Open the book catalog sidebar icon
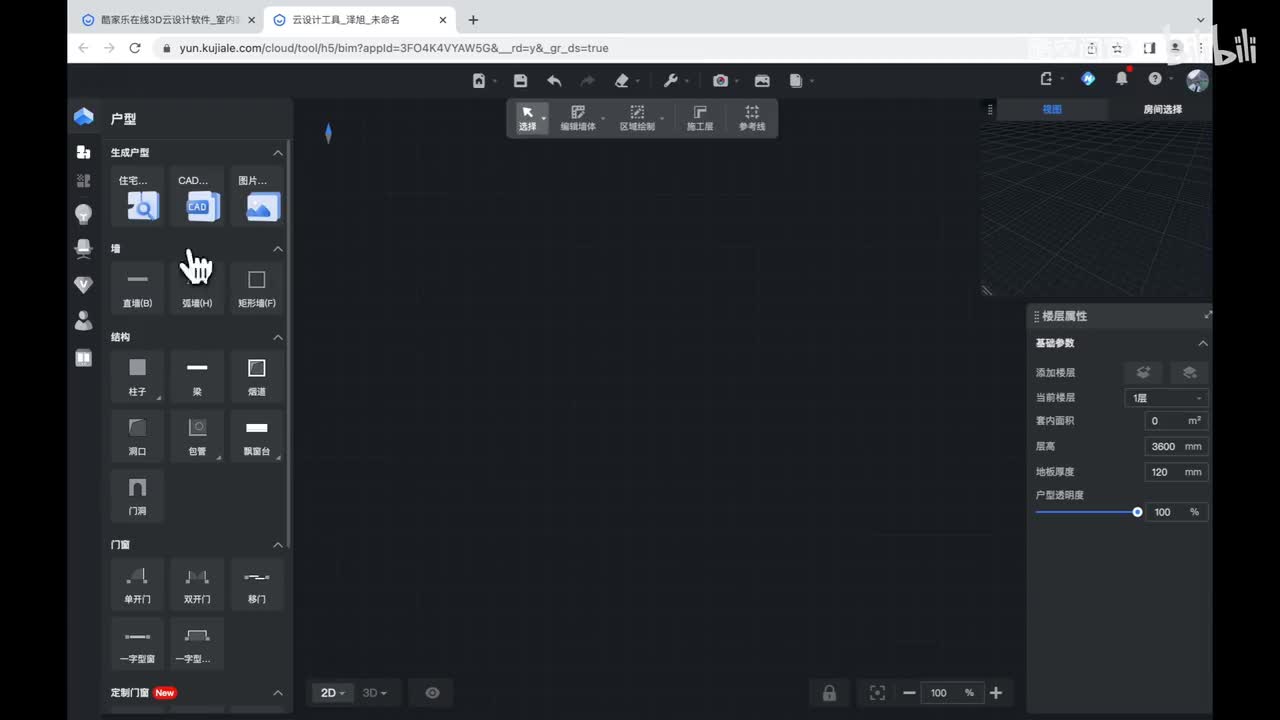Image resolution: width=1280 pixels, height=720 pixels. (84, 357)
